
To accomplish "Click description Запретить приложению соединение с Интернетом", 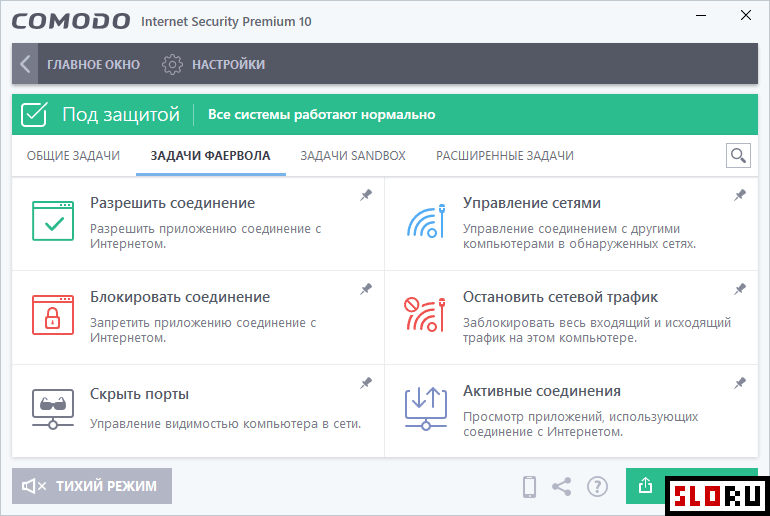I will coord(203,330).
